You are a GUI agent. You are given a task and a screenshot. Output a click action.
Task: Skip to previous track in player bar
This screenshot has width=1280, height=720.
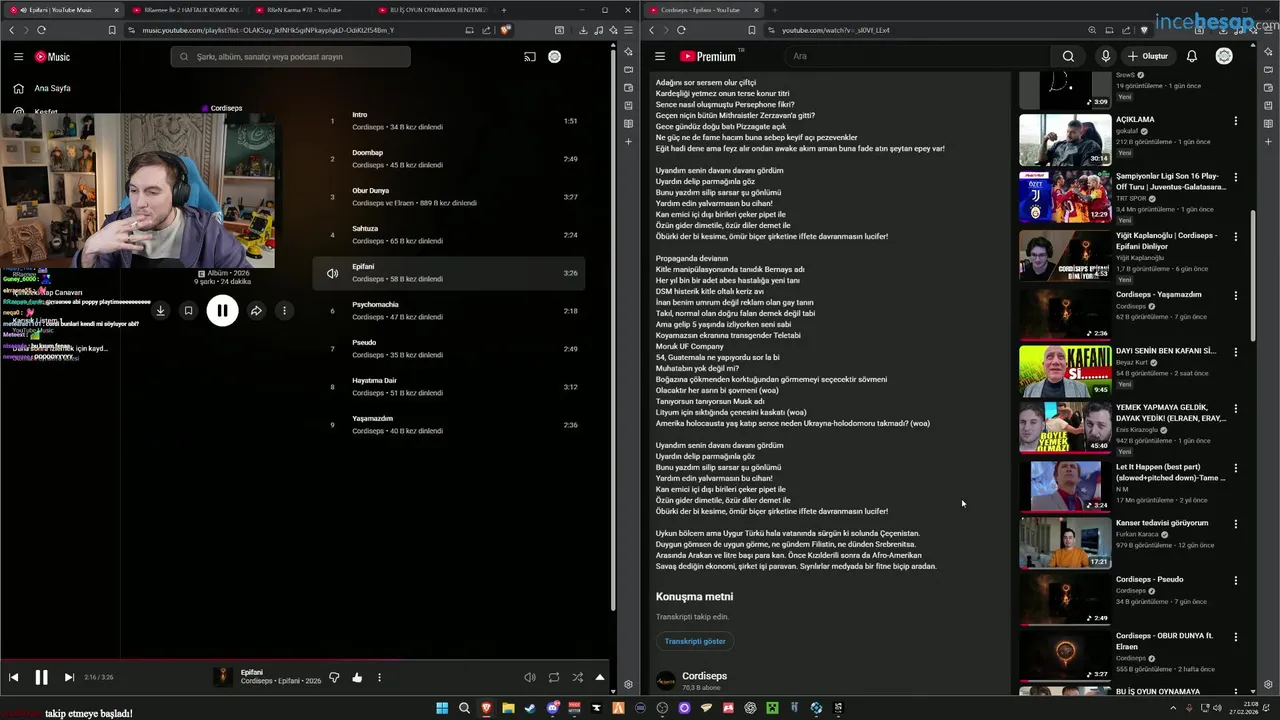[14, 677]
